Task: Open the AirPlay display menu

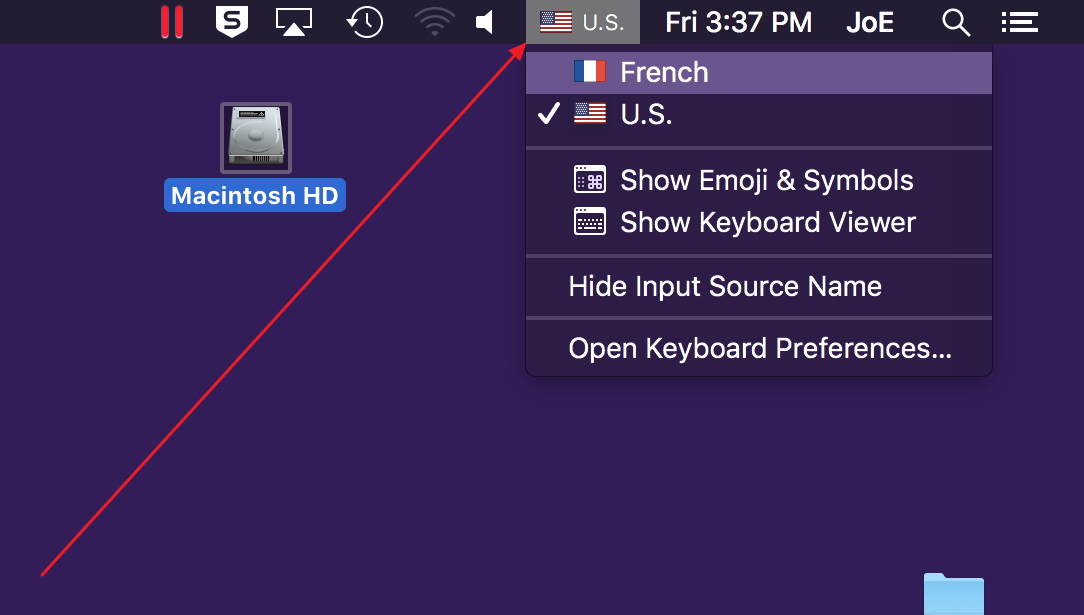Action: [293, 22]
